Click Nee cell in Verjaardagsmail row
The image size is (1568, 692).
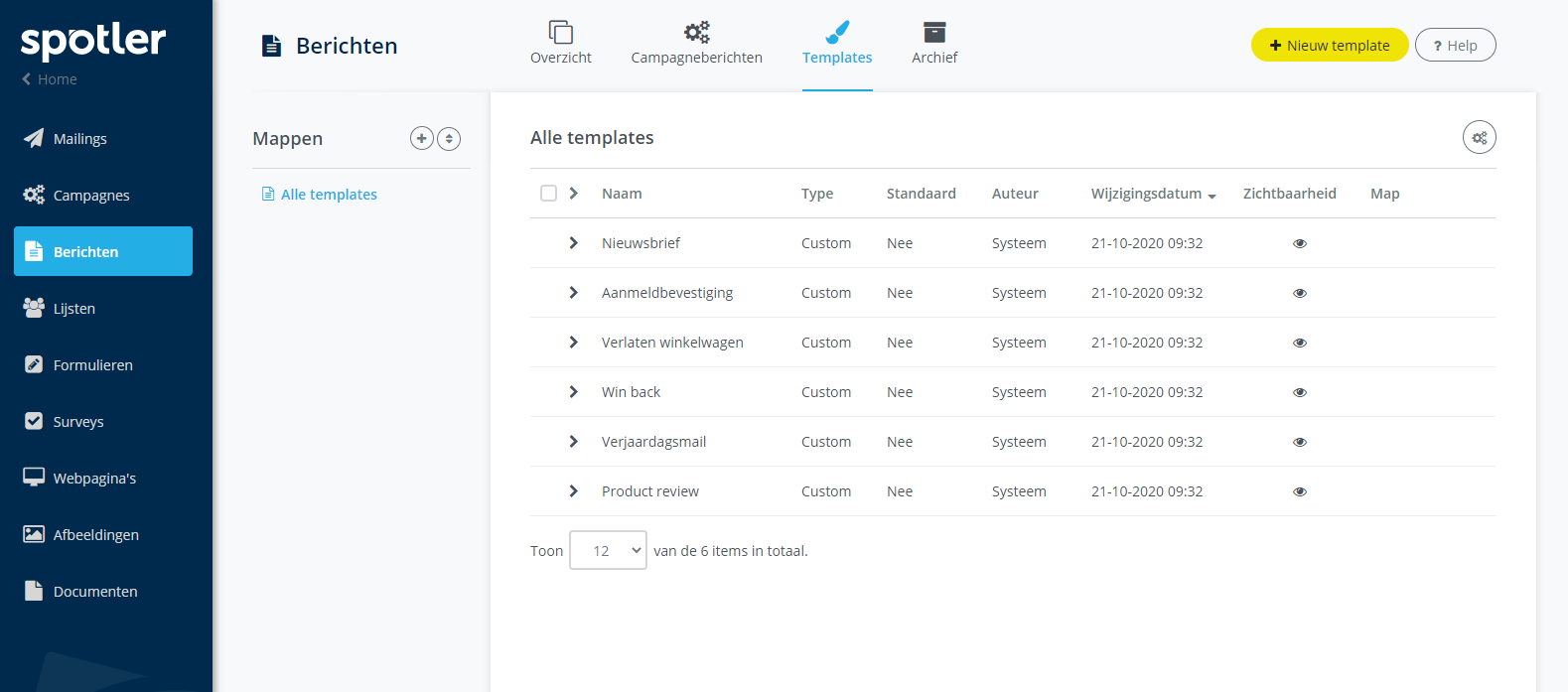(900, 442)
